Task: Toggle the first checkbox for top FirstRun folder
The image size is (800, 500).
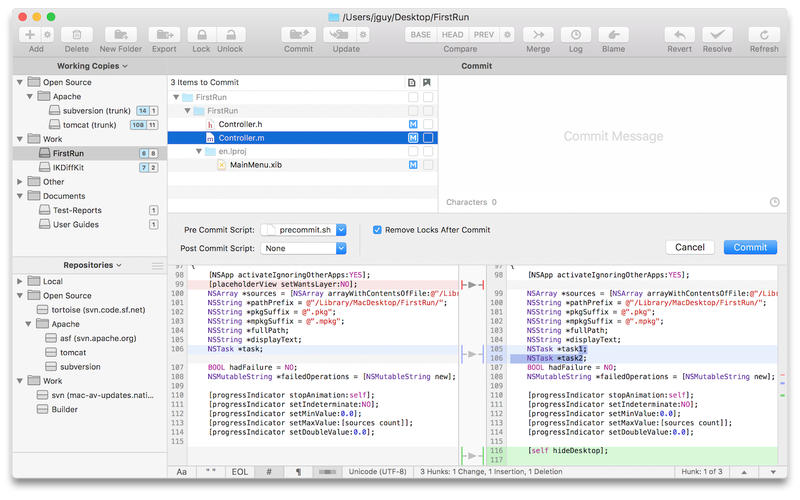Action: (x=413, y=97)
